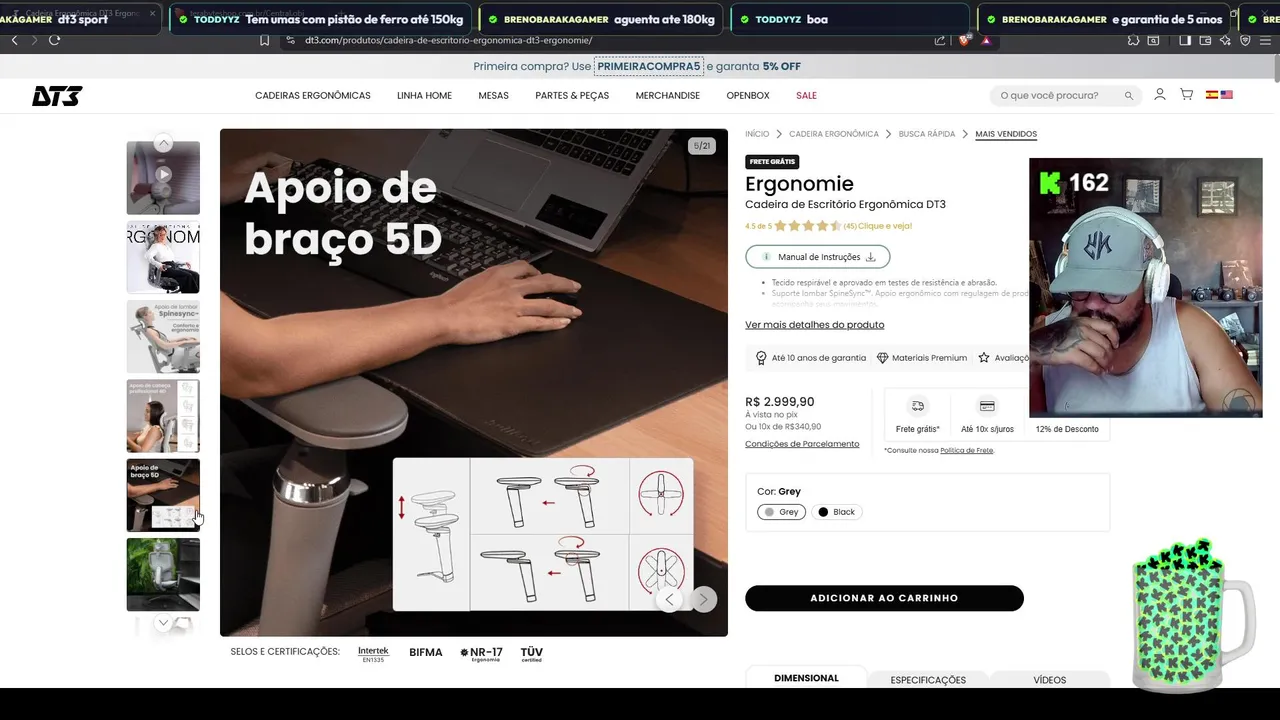Go to next image in gallery
Image resolution: width=1280 pixels, height=720 pixels.
(704, 599)
